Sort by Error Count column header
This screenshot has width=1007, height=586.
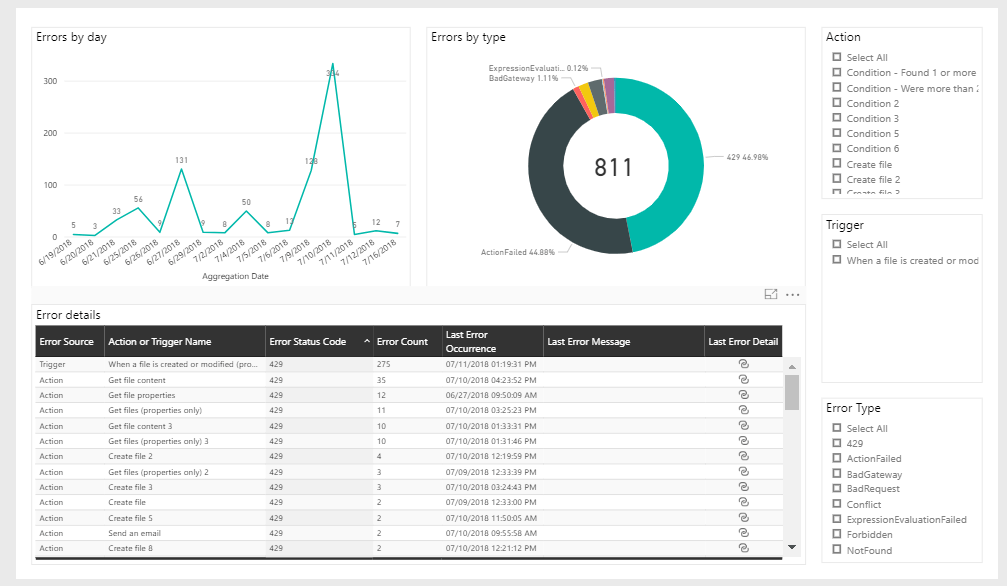coord(407,341)
